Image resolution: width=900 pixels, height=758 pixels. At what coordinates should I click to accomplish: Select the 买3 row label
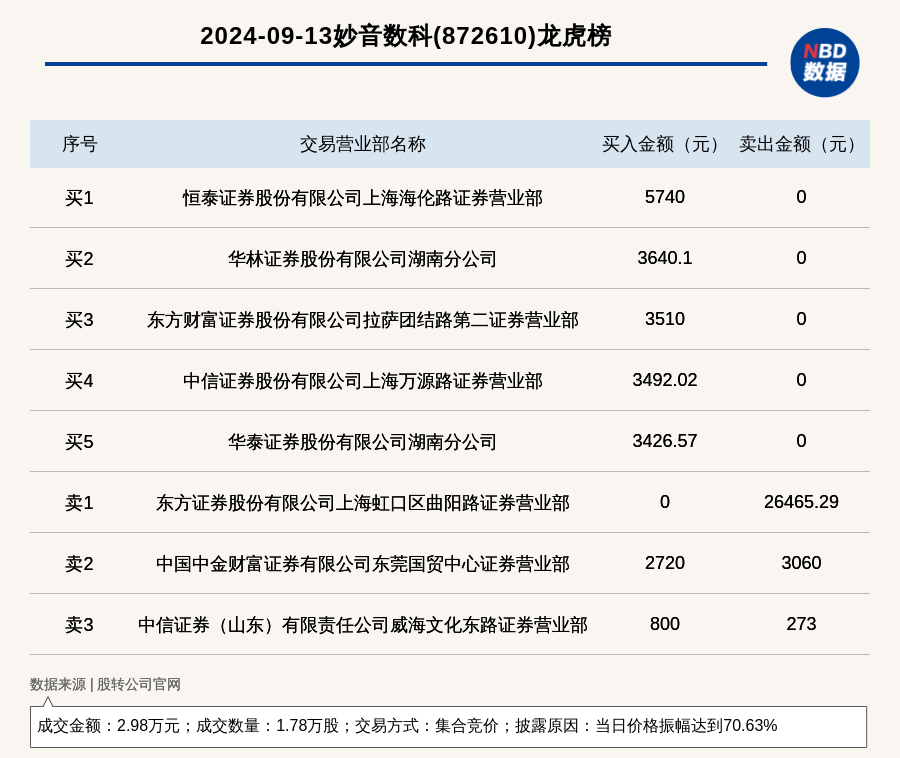79,320
